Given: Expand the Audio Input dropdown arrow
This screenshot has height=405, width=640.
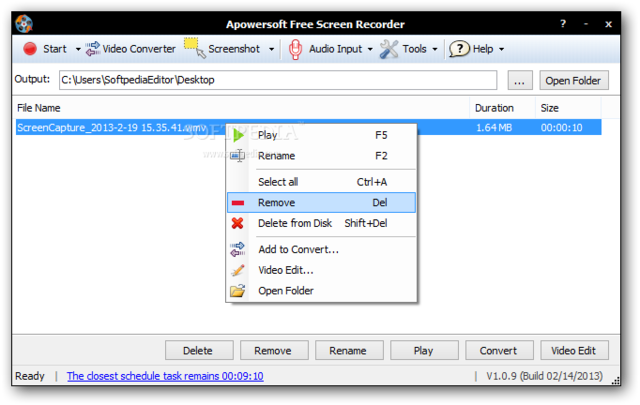Looking at the screenshot, I should 370,49.
